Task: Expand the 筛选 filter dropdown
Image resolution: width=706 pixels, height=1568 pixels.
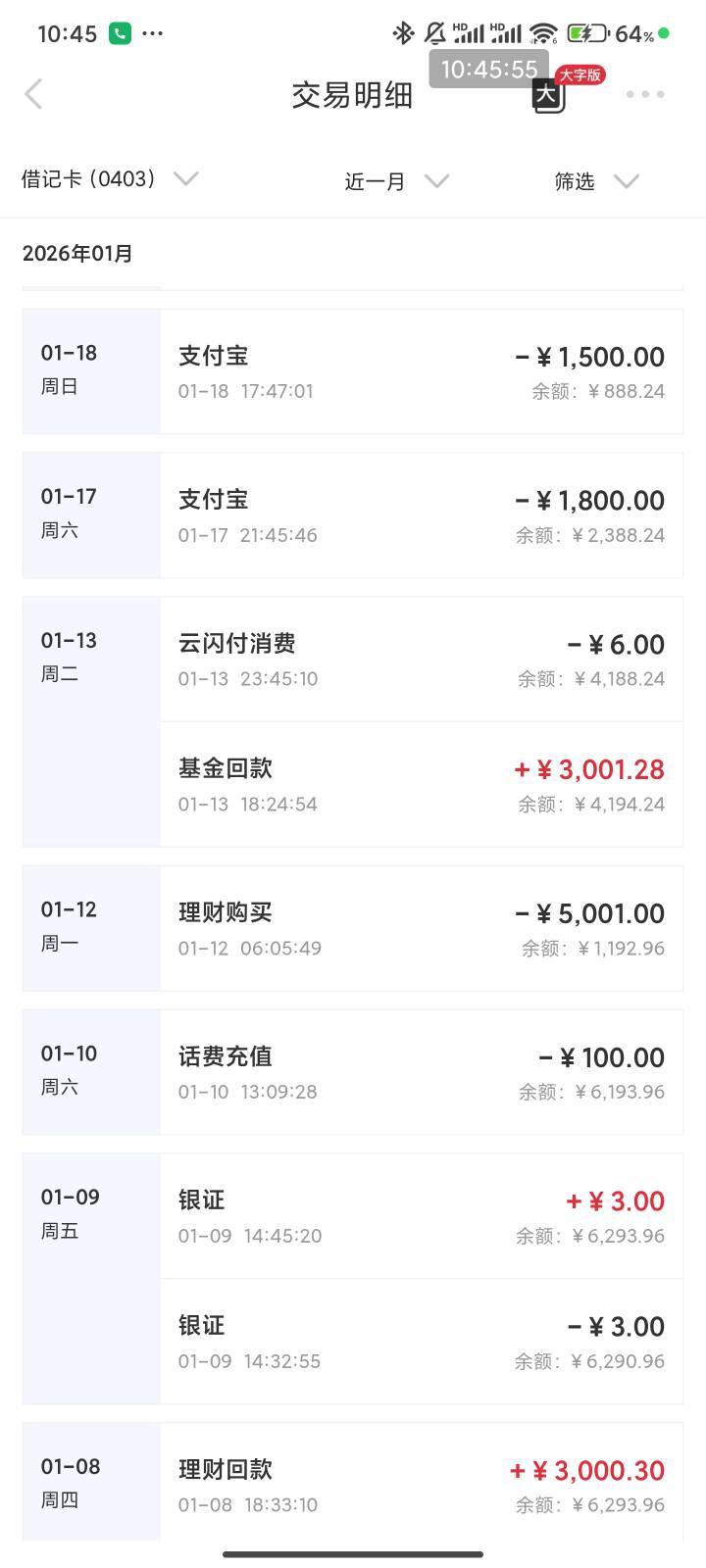Action: coord(596,181)
